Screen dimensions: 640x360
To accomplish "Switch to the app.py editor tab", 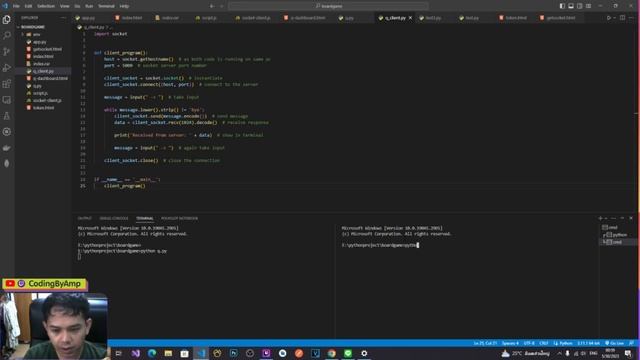I will click(x=88, y=18).
